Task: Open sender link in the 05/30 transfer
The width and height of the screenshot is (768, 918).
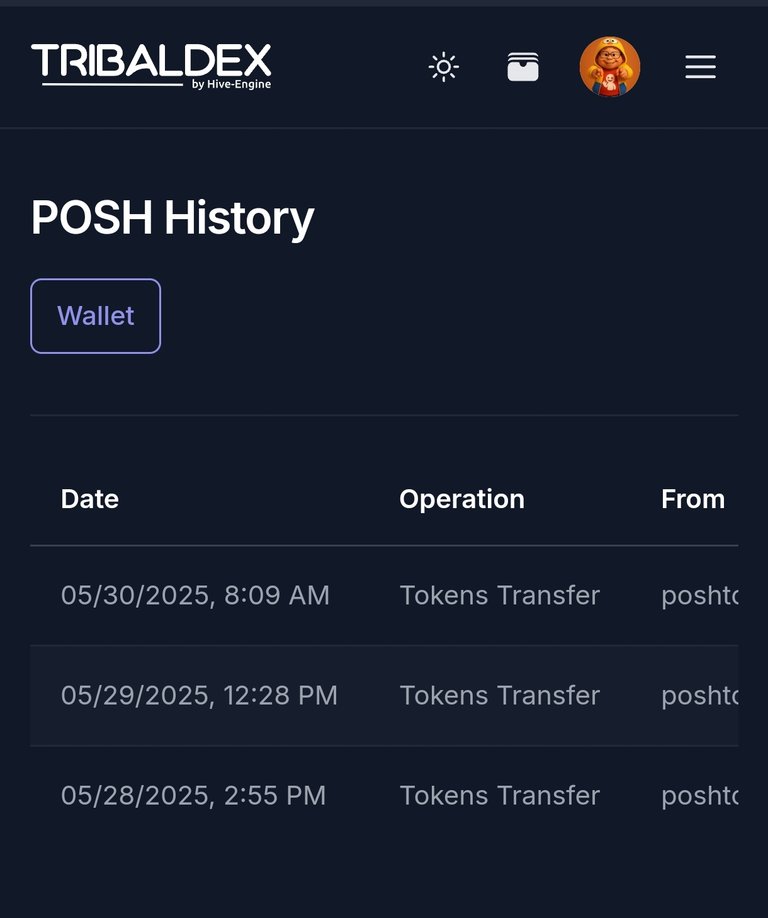Action: coord(700,596)
